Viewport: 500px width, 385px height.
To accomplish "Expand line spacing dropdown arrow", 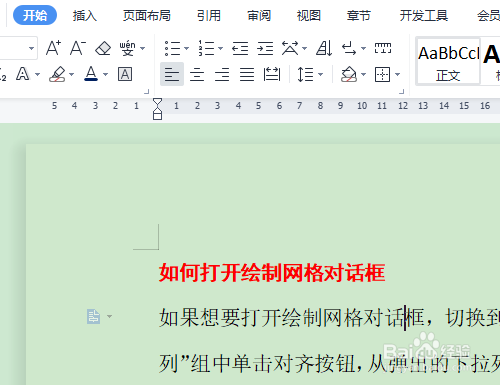I will (320, 74).
